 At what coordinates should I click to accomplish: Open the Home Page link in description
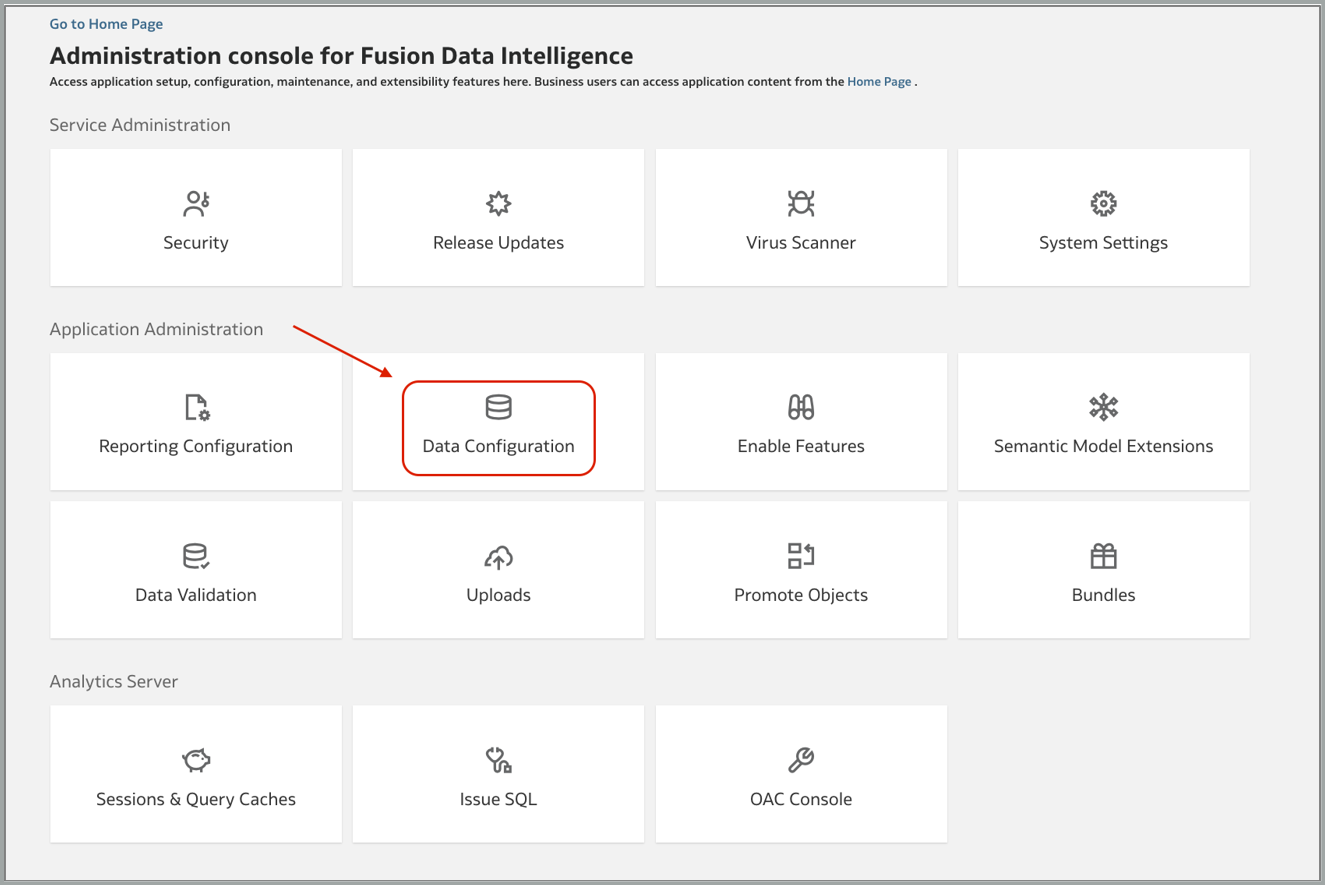point(878,81)
